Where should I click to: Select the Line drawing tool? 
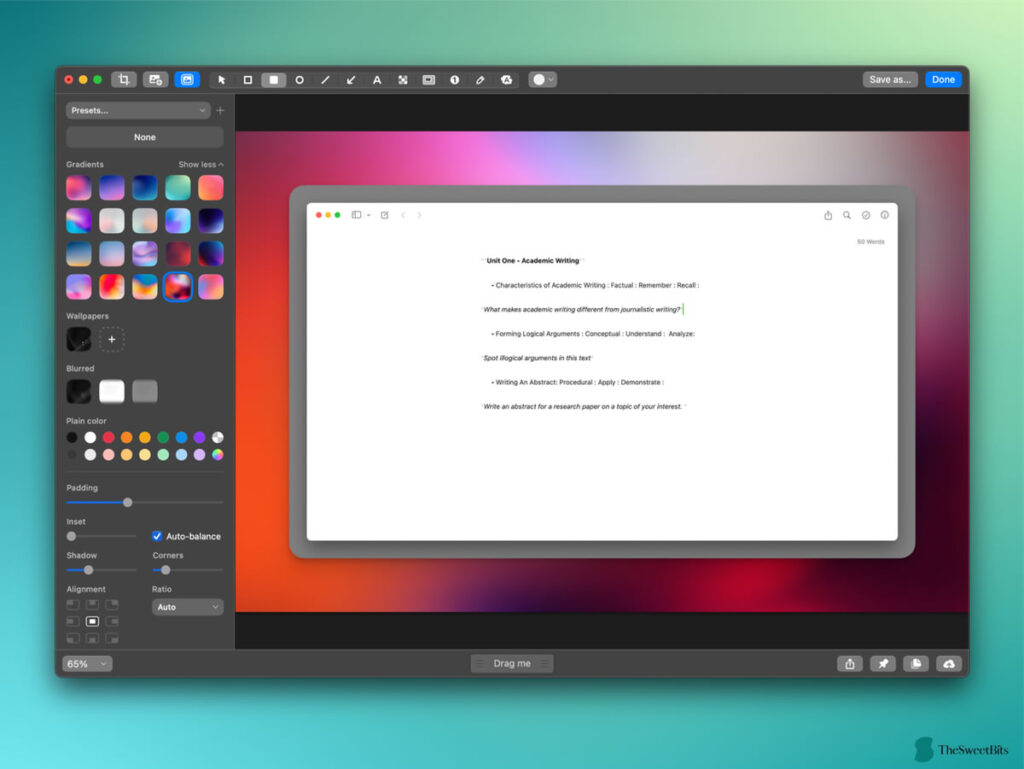(325, 79)
